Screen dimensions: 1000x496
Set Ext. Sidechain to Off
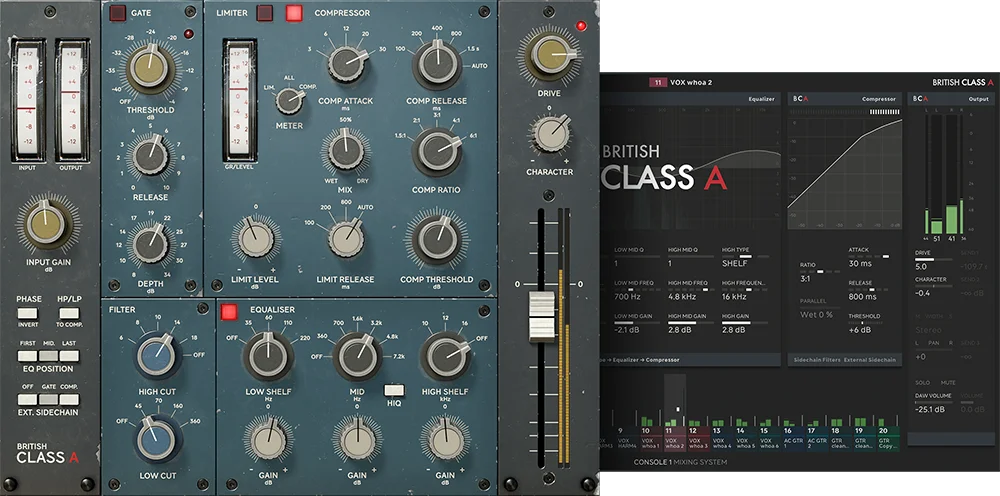[x=27, y=399]
